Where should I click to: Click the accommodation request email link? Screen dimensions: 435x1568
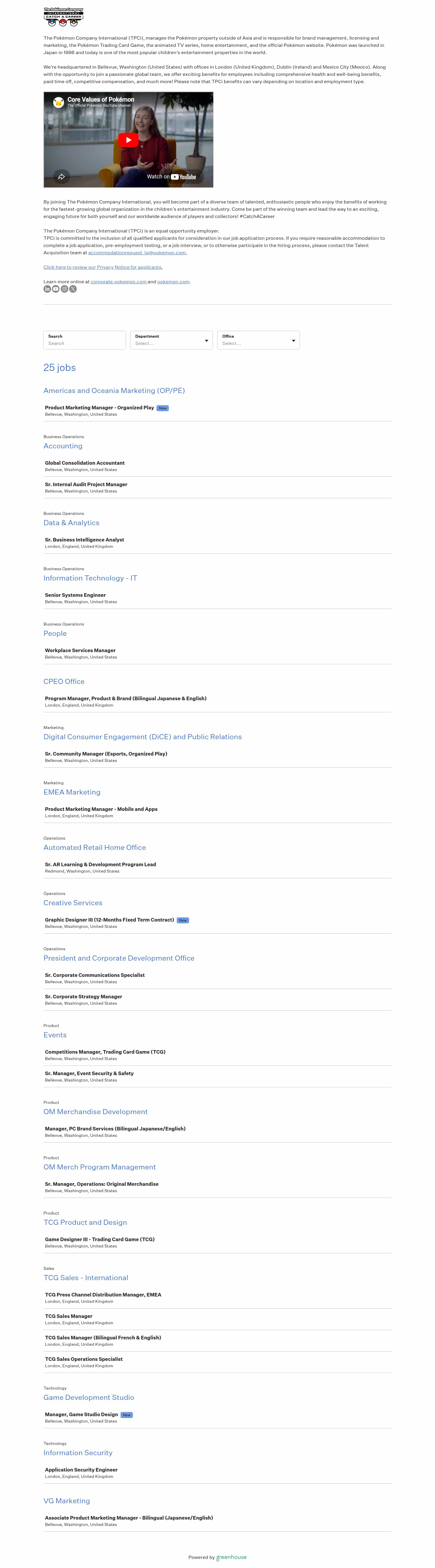[137, 252]
